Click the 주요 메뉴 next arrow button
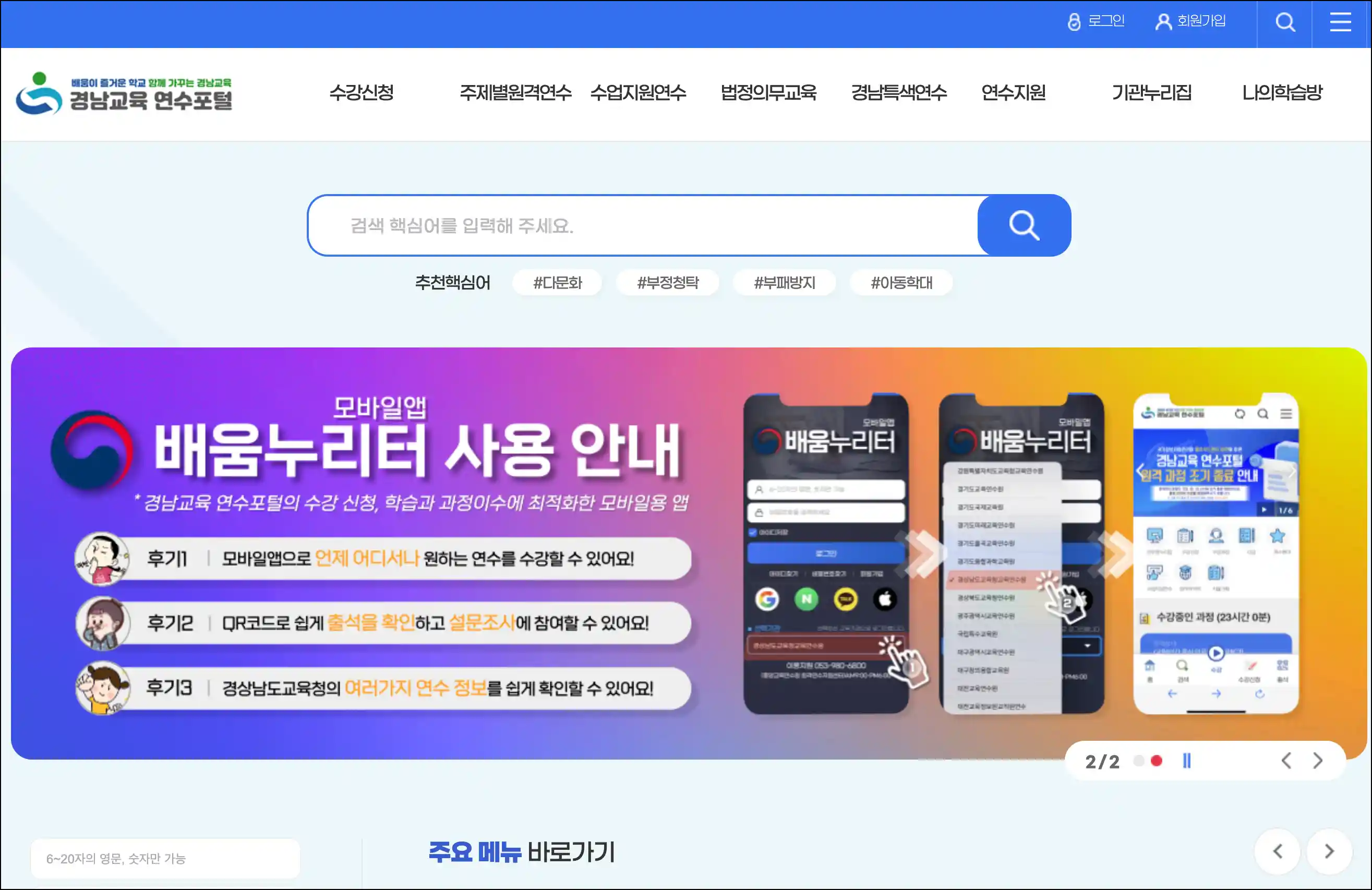 pos(1329,851)
